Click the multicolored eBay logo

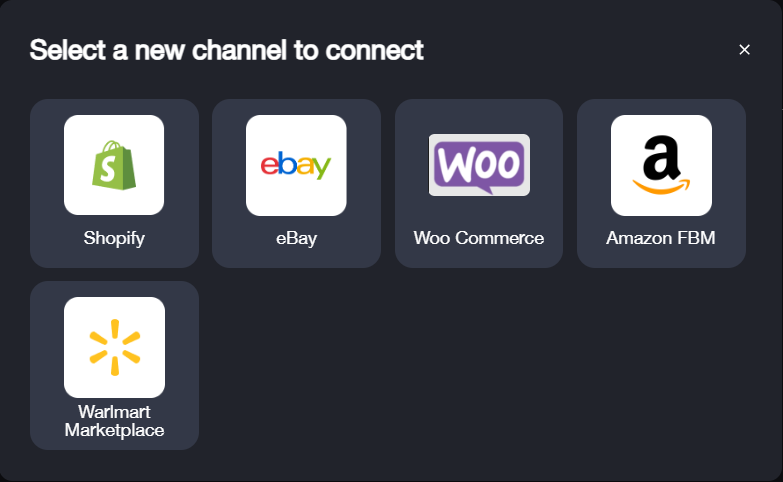coord(296,165)
